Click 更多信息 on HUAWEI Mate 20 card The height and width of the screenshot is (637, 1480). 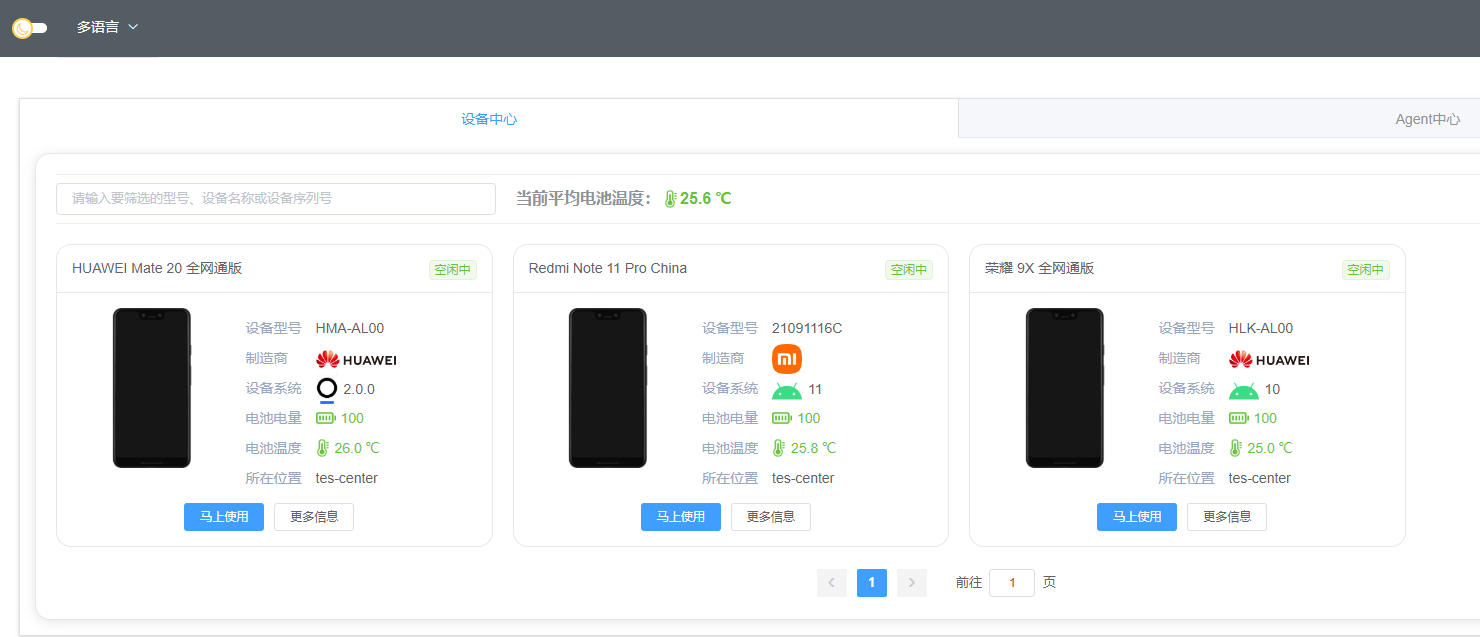coord(314,517)
